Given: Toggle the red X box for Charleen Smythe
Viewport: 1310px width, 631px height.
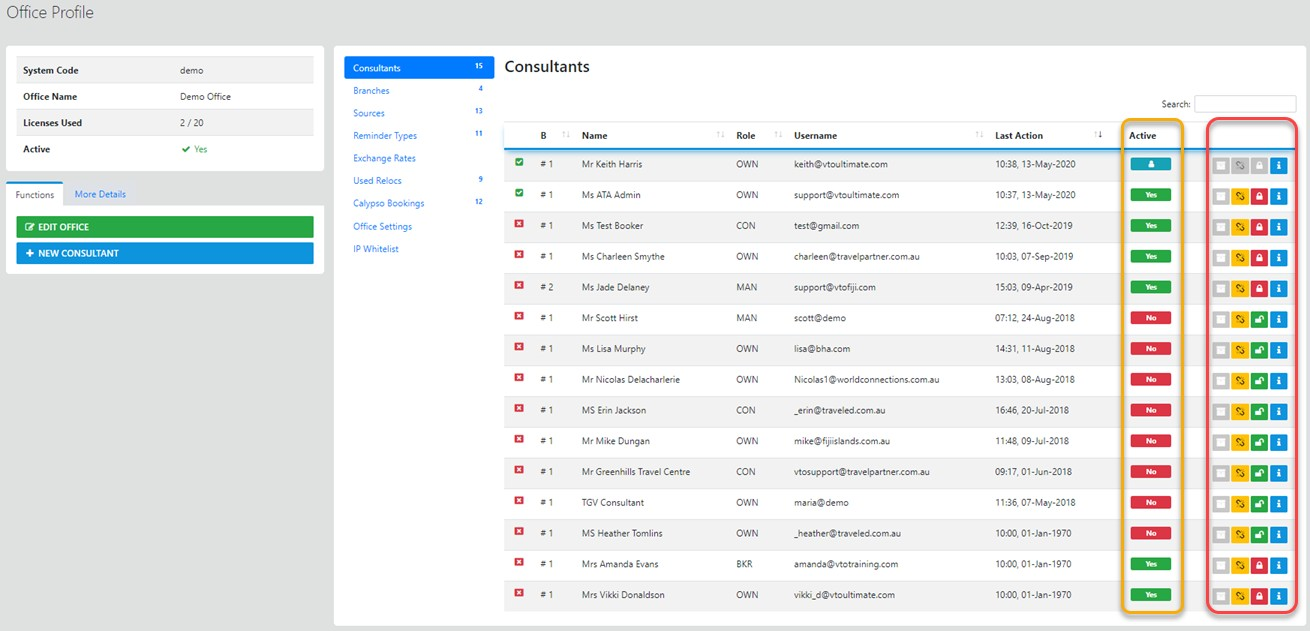Looking at the screenshot, I should click(x=519, y=255).
